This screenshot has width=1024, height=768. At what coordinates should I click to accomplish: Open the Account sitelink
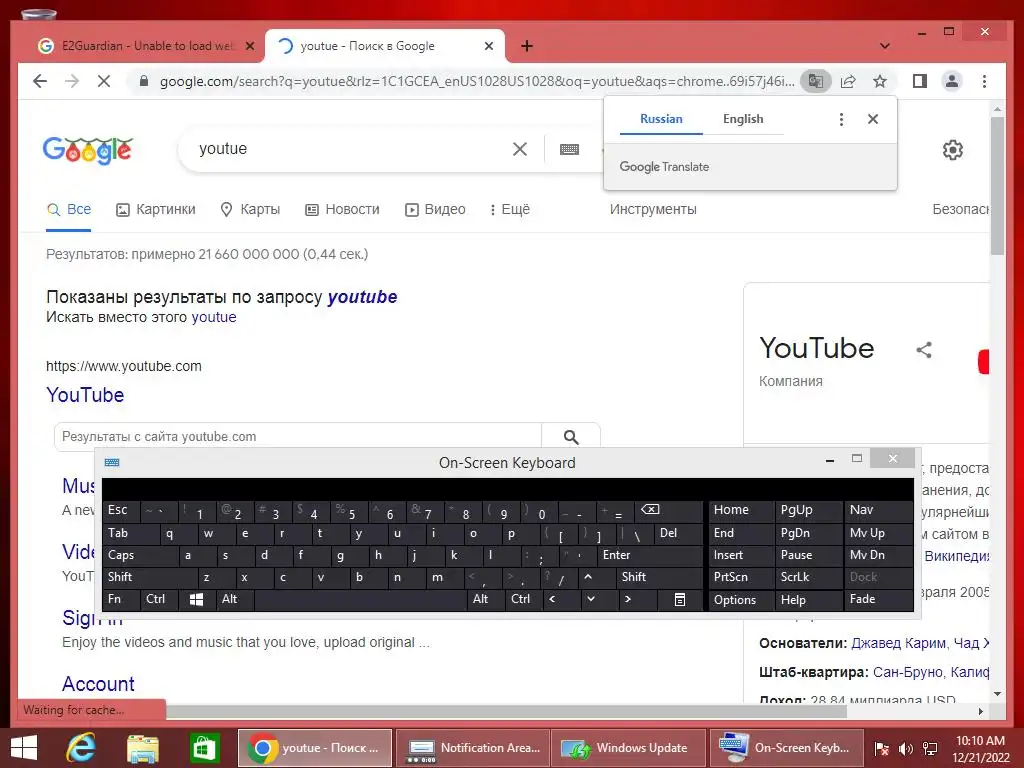point(98,684)
